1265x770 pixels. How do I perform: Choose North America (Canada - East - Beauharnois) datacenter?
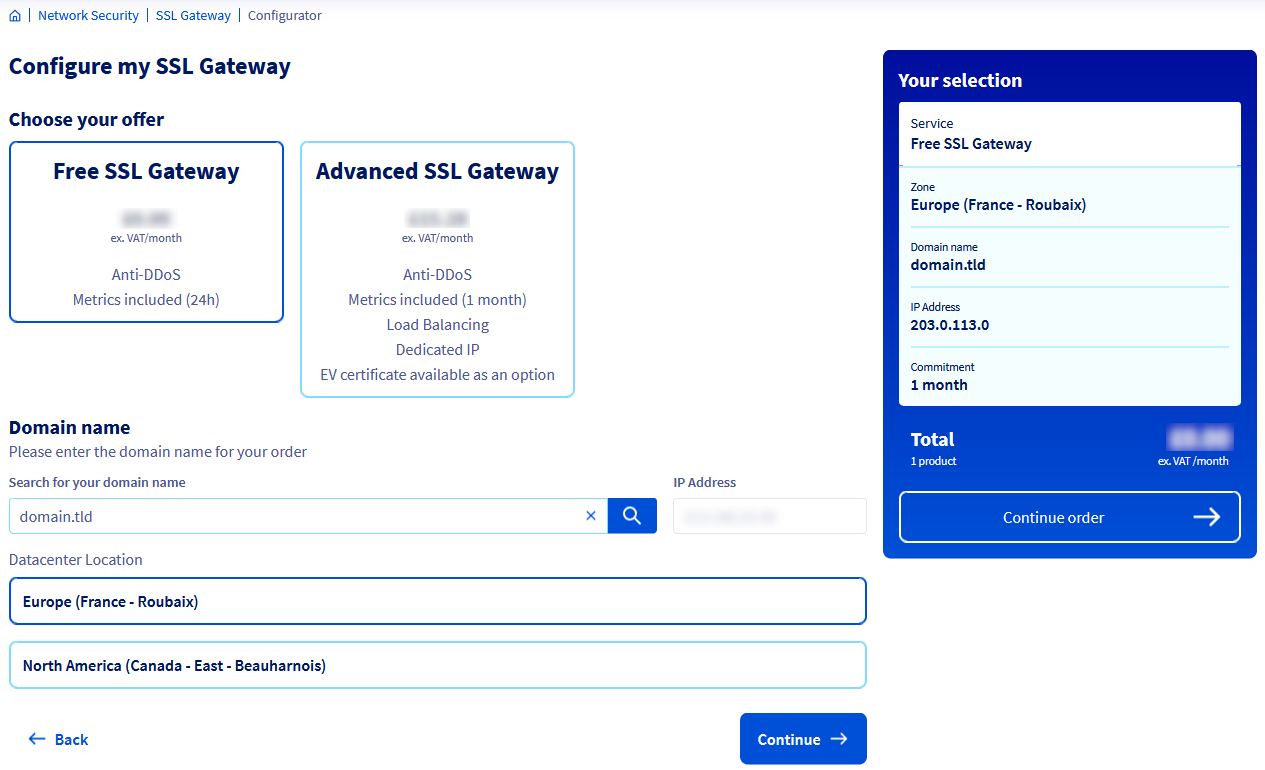coord(437,664)
